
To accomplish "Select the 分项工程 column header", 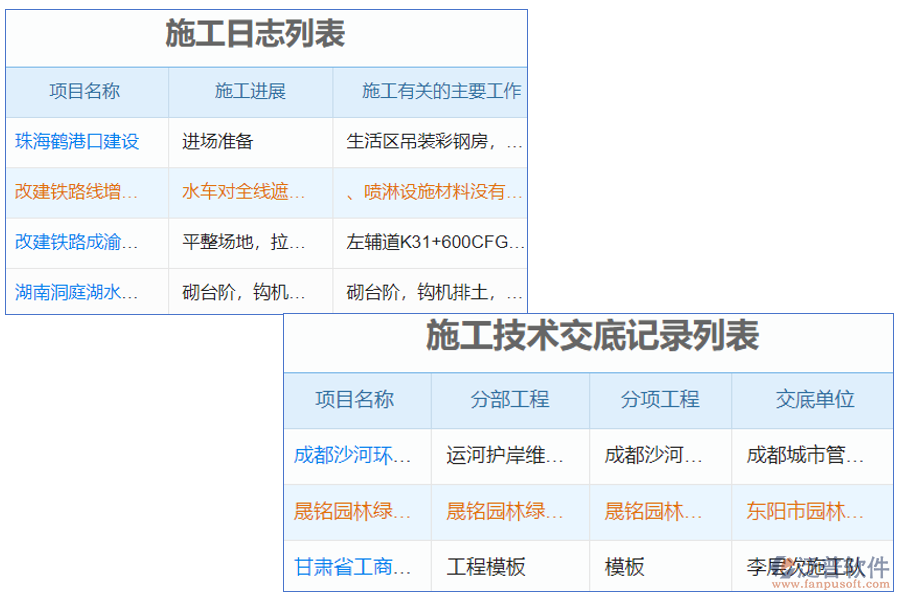I will coord(660,400).
